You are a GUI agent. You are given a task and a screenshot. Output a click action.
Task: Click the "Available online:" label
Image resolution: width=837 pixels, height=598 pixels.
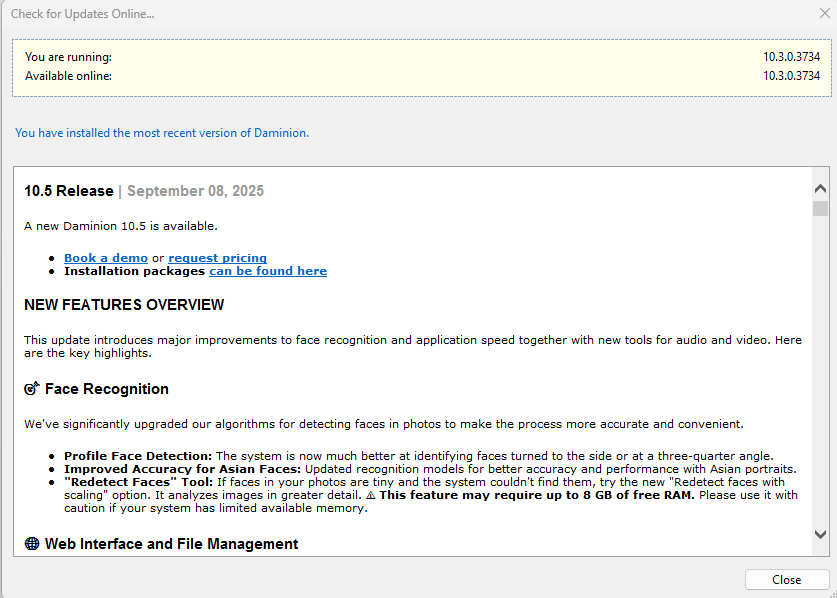(68, 76)
